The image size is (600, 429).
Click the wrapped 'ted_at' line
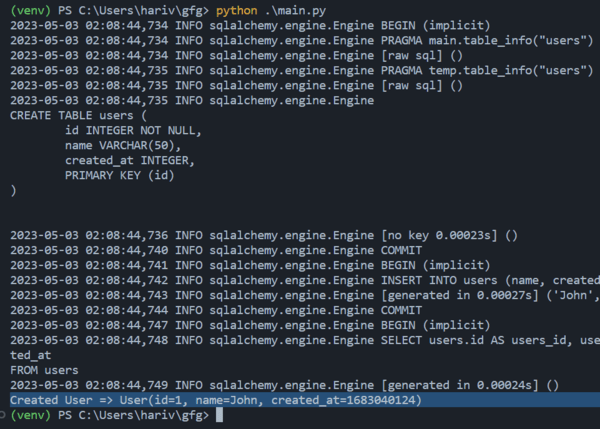[x=31, y=356]
